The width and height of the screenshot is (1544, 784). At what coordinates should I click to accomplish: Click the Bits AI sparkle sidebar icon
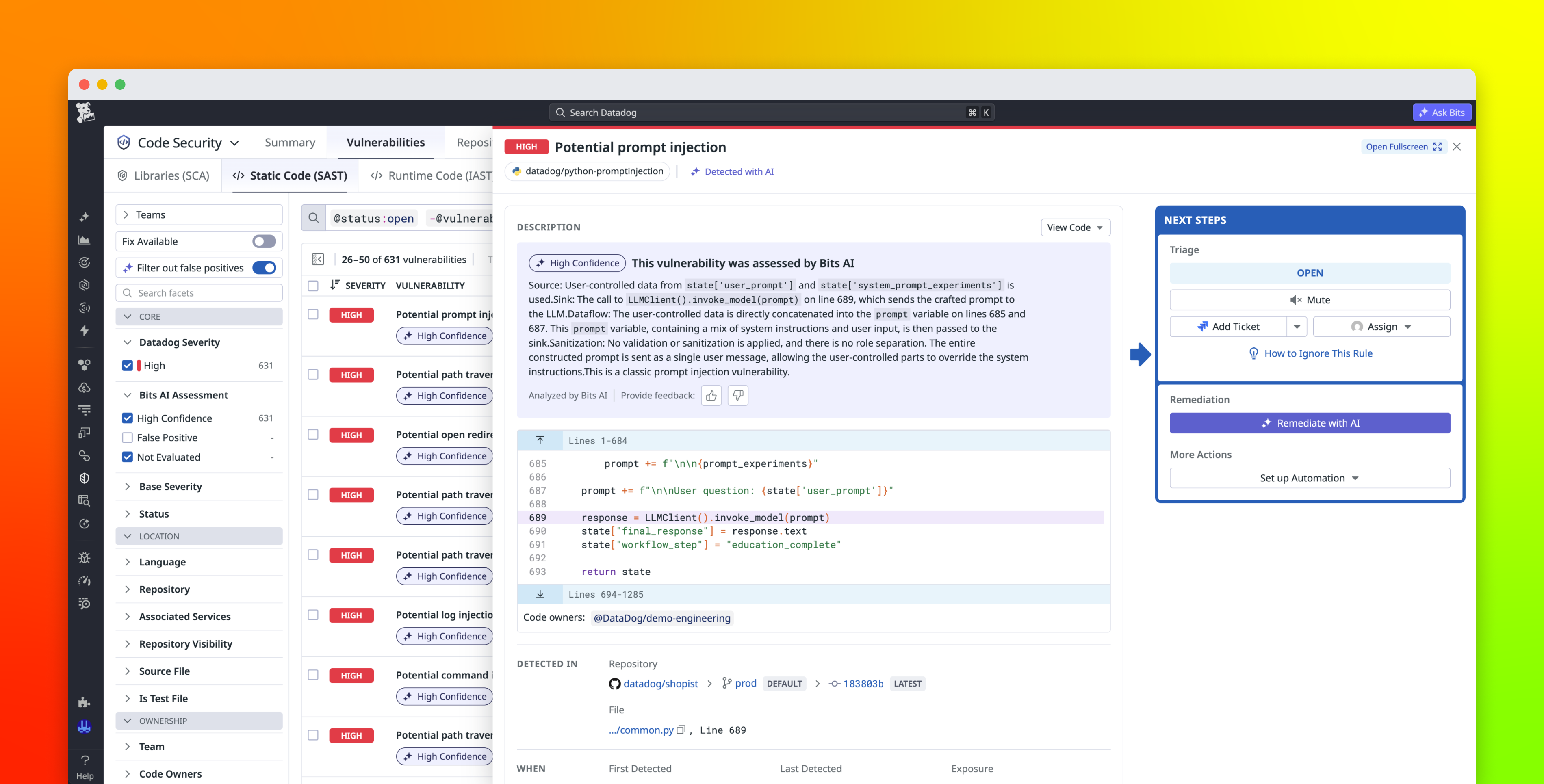[85, 217]
